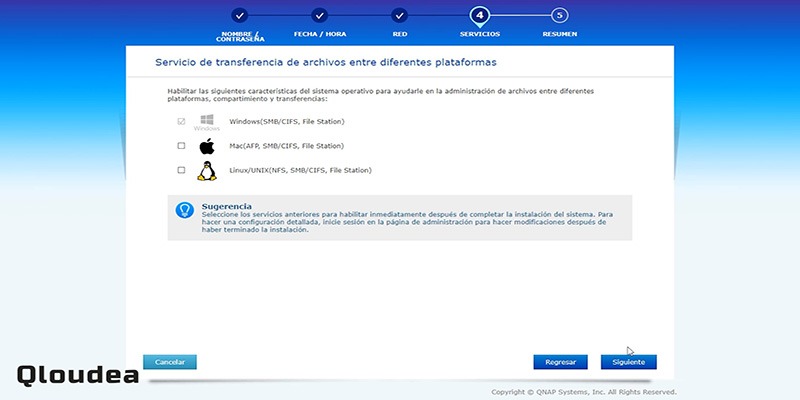The width and height of the screenshot is (800, 400).
Task: Click the Apple Mac logo icon
Action: click(207, 146)
